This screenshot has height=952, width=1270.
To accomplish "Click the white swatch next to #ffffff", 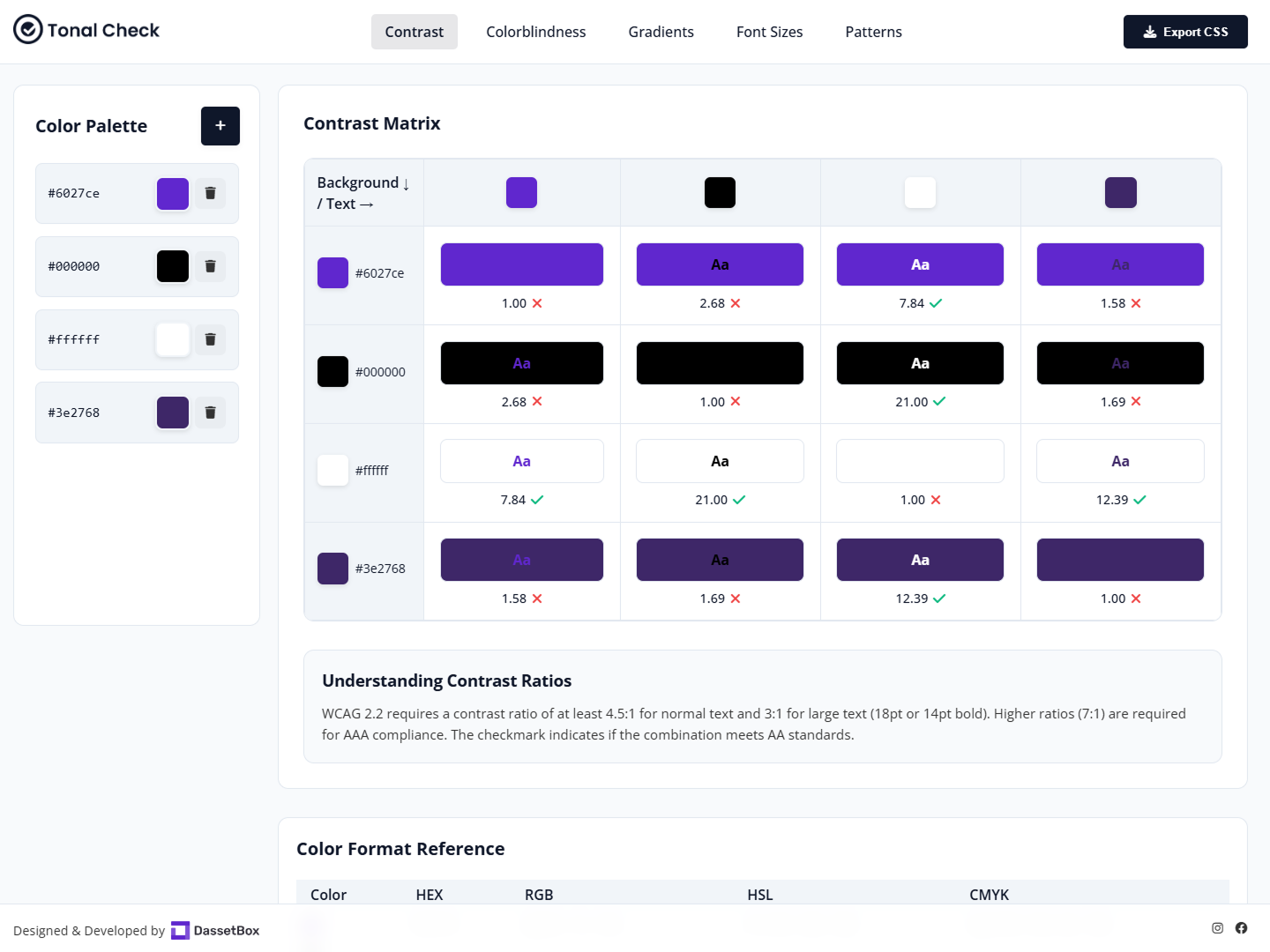I will [172, 339].
